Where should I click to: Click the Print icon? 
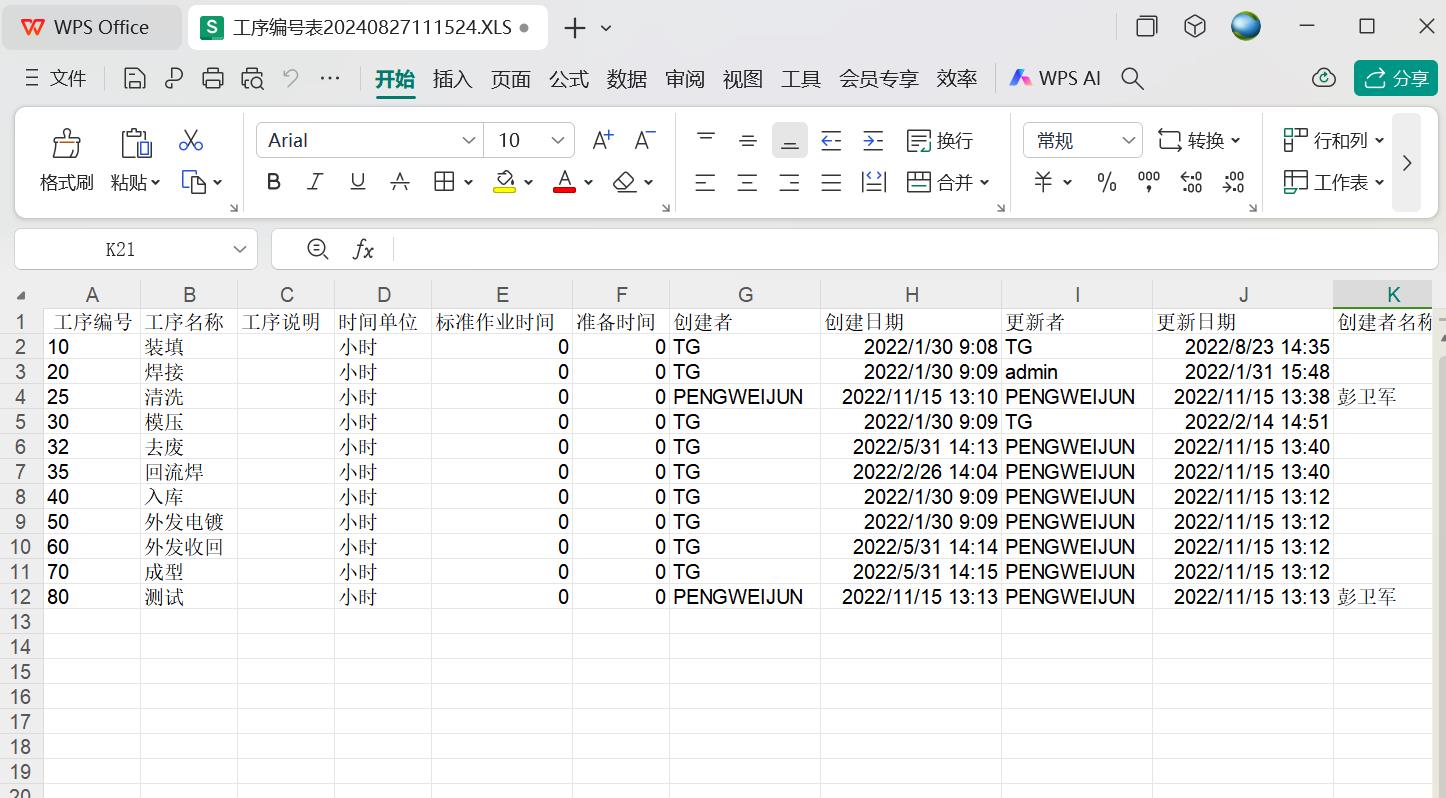(213, 78)
